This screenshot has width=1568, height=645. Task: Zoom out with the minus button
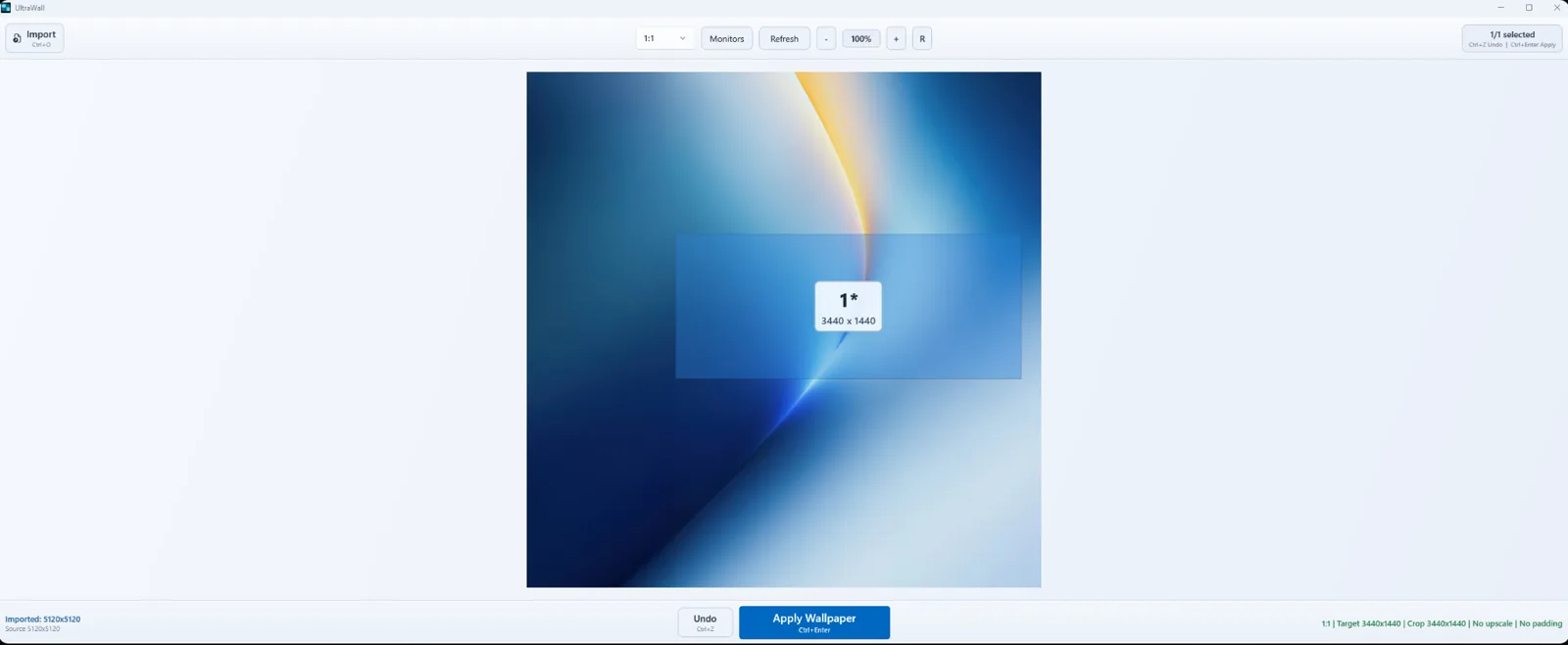(x=826, y=38)
